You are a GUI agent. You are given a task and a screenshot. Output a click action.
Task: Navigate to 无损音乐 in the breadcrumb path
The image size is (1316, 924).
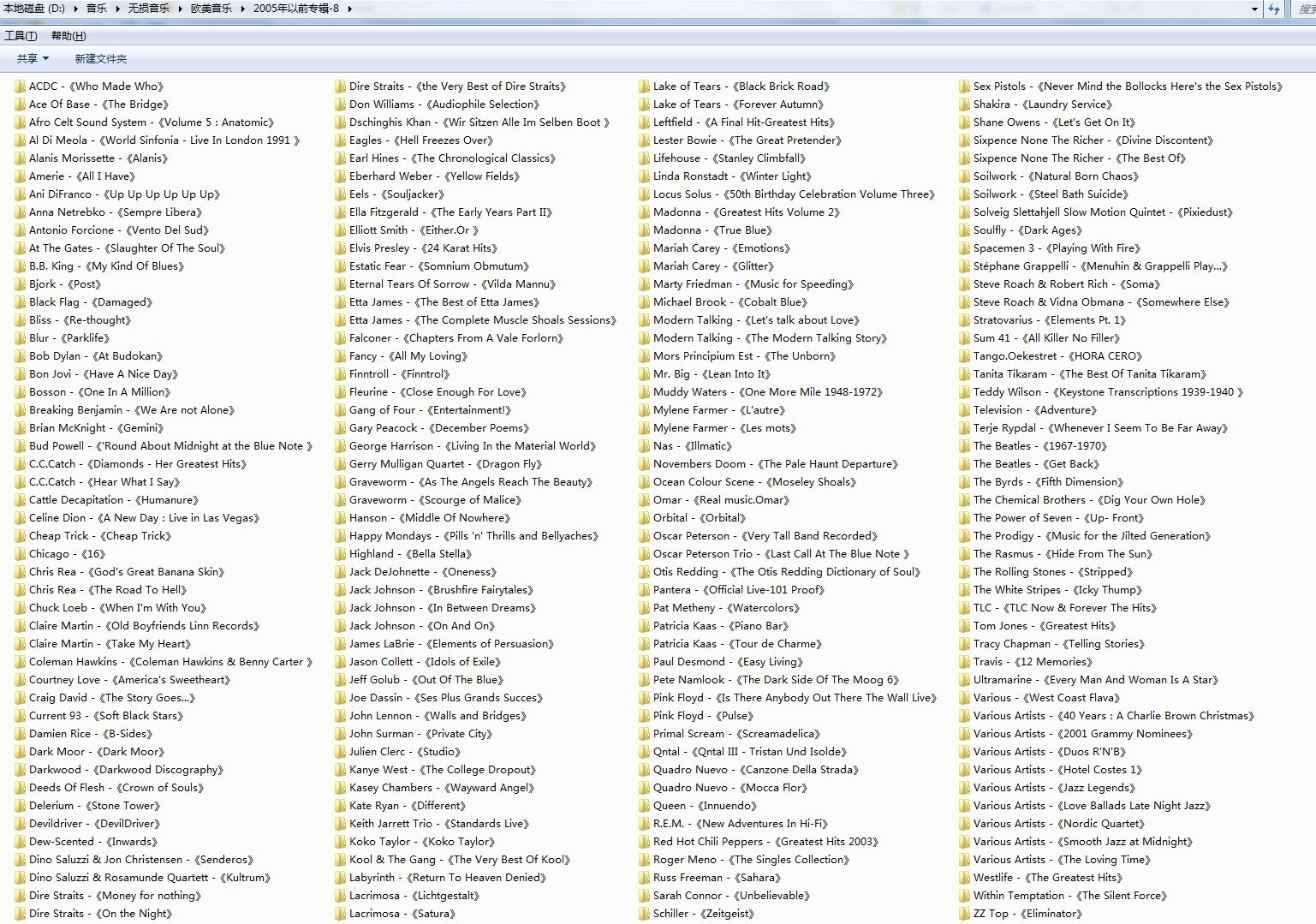click(x=148, y=9)
